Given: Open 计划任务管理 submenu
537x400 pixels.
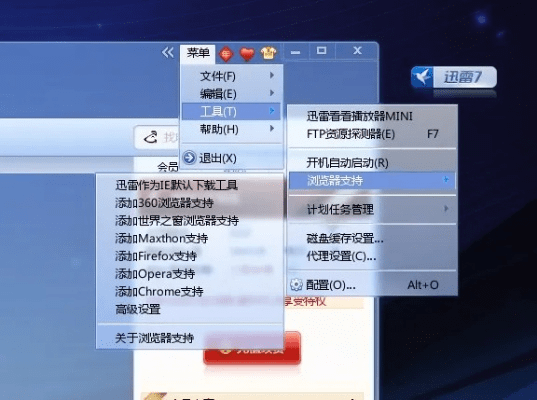Looking at the screenshot, I should click(x=372, y=209).
